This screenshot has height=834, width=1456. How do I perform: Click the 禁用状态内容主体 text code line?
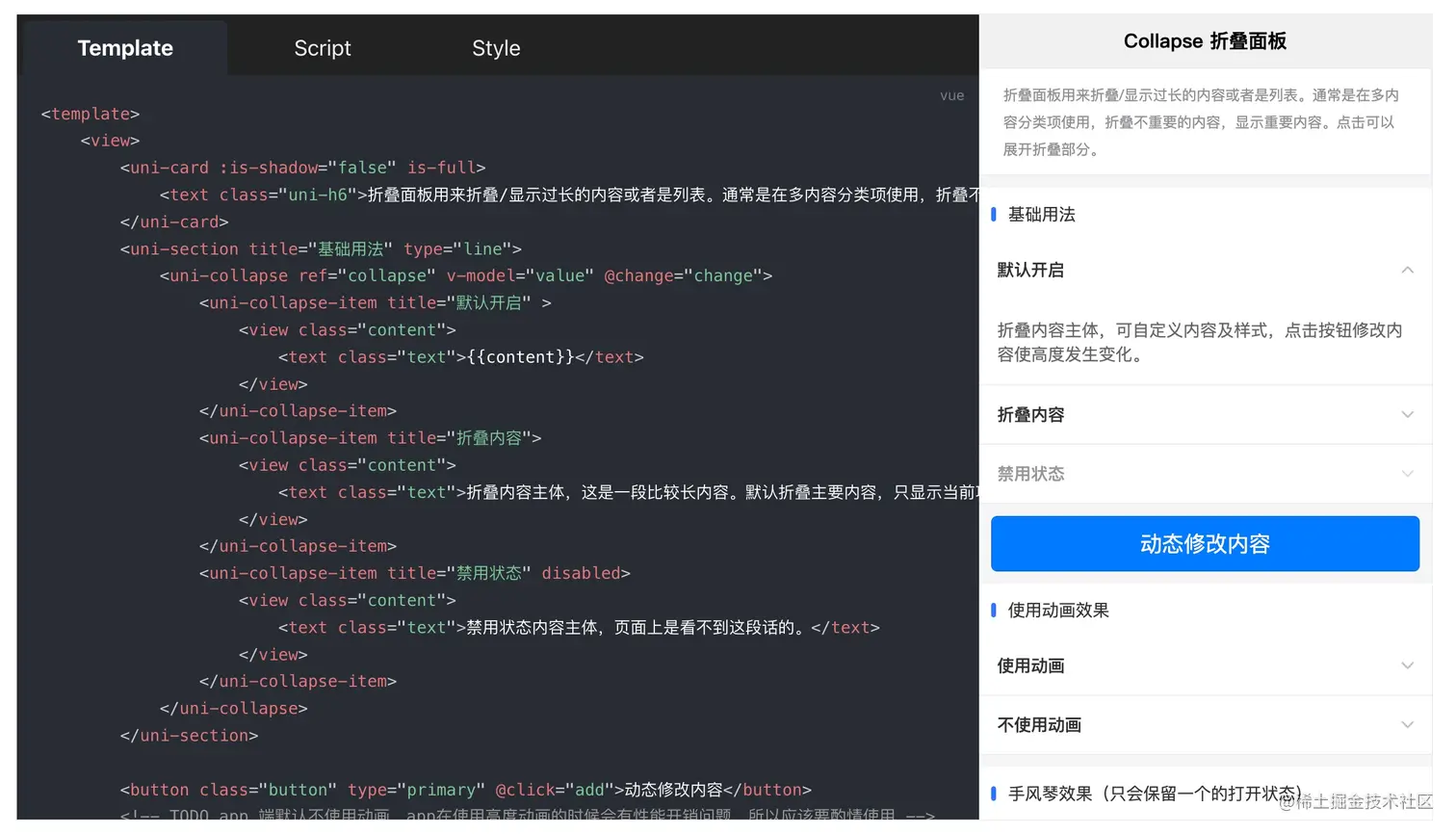click(x=580, y=628)
